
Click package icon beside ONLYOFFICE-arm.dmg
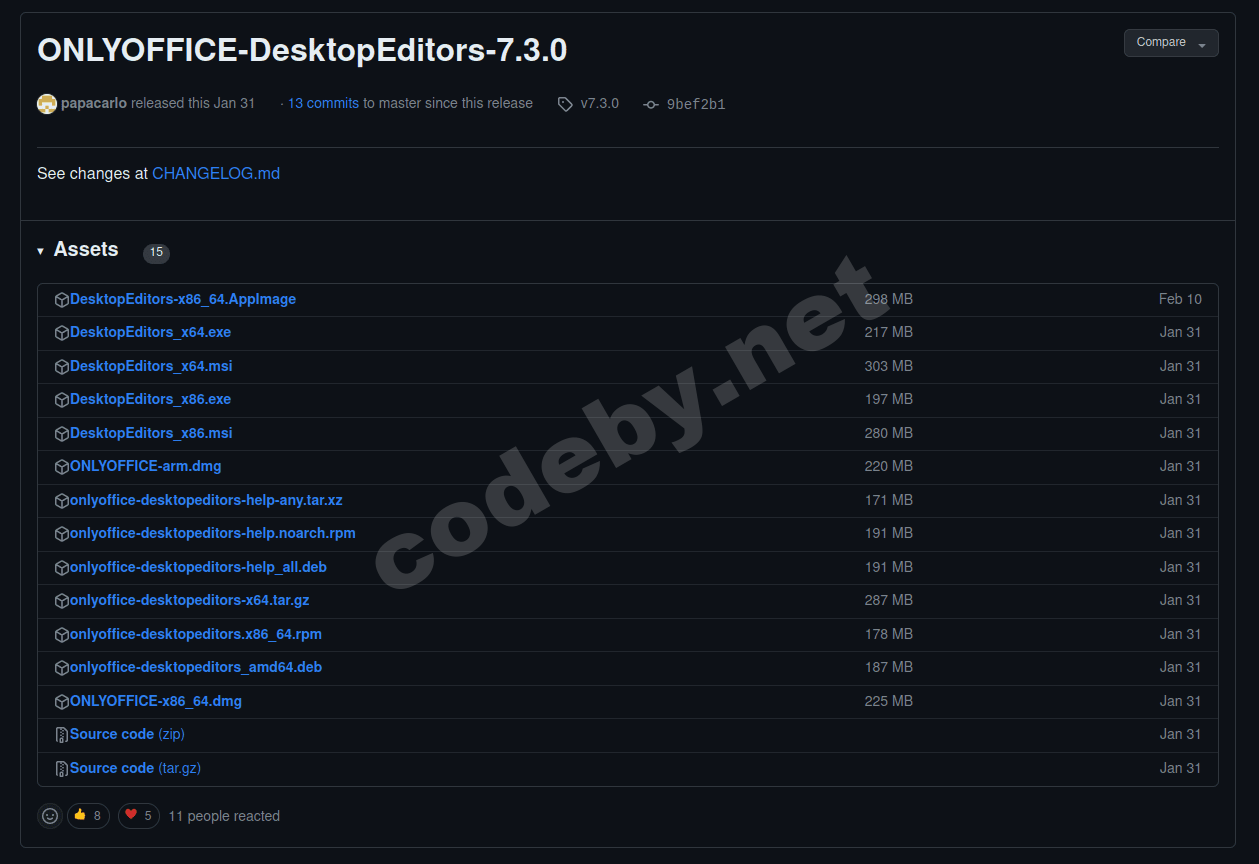pos(62,467)
